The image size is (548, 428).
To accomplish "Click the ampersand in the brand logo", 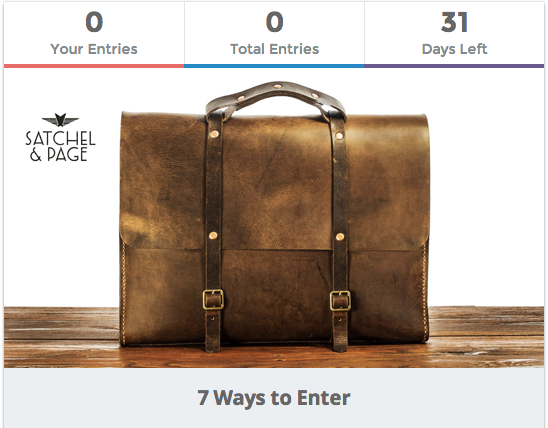I will click(x=36, y=154).
